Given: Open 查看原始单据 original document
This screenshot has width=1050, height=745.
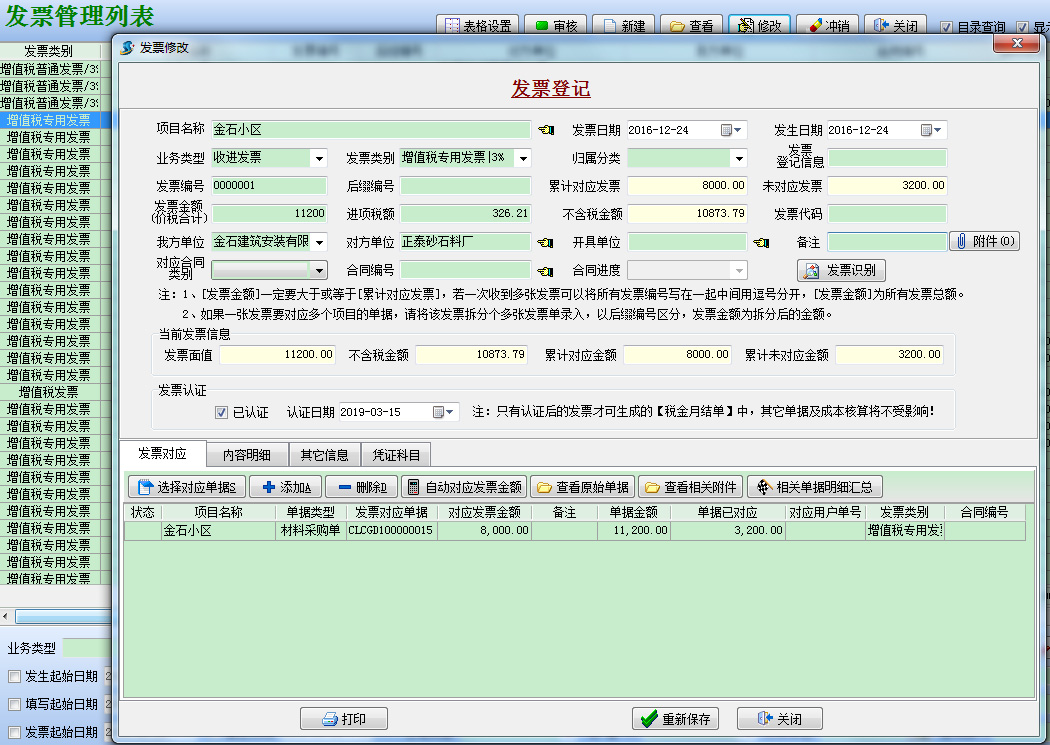Looking at the screenshot, I should pos(583,487).
